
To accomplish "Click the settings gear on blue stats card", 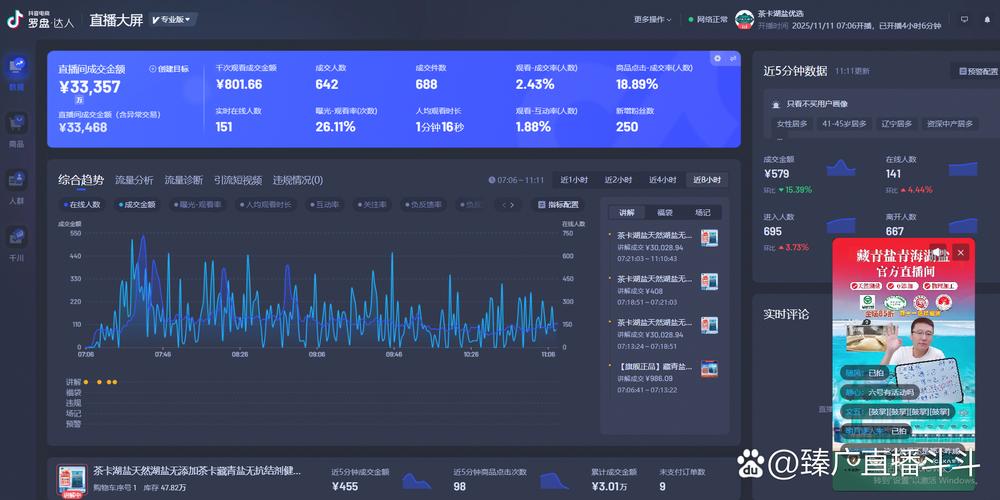I will pos(717,59).
